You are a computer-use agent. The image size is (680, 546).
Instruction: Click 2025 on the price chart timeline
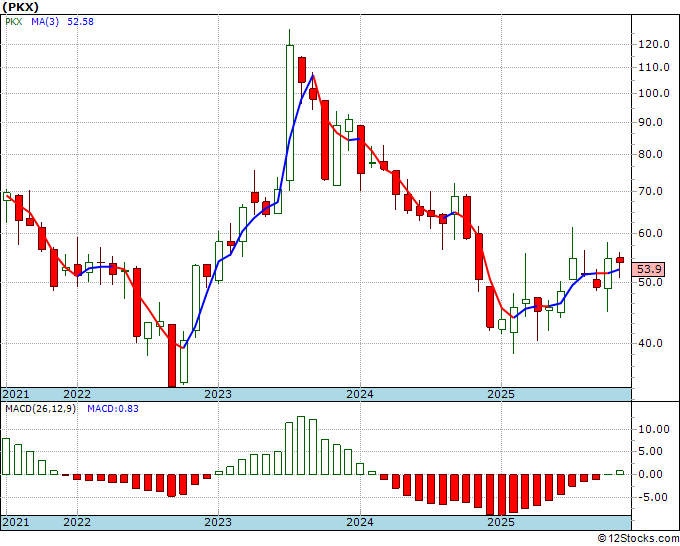(x=501, y=394)
